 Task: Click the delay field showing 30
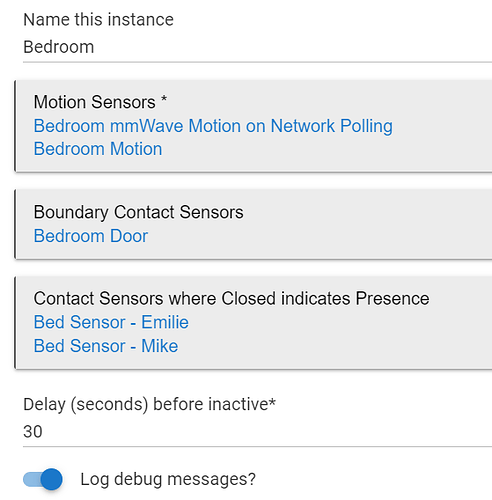(257, 432)
